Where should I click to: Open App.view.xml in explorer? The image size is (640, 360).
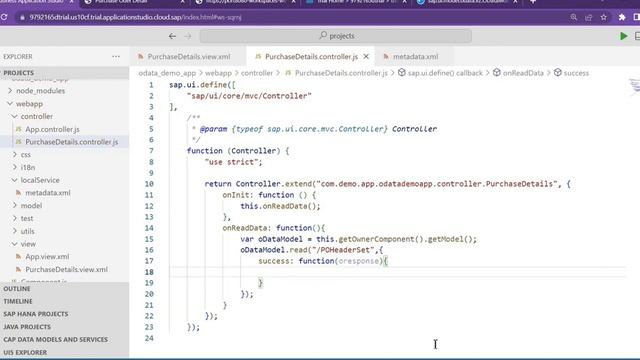coord(47,257)
